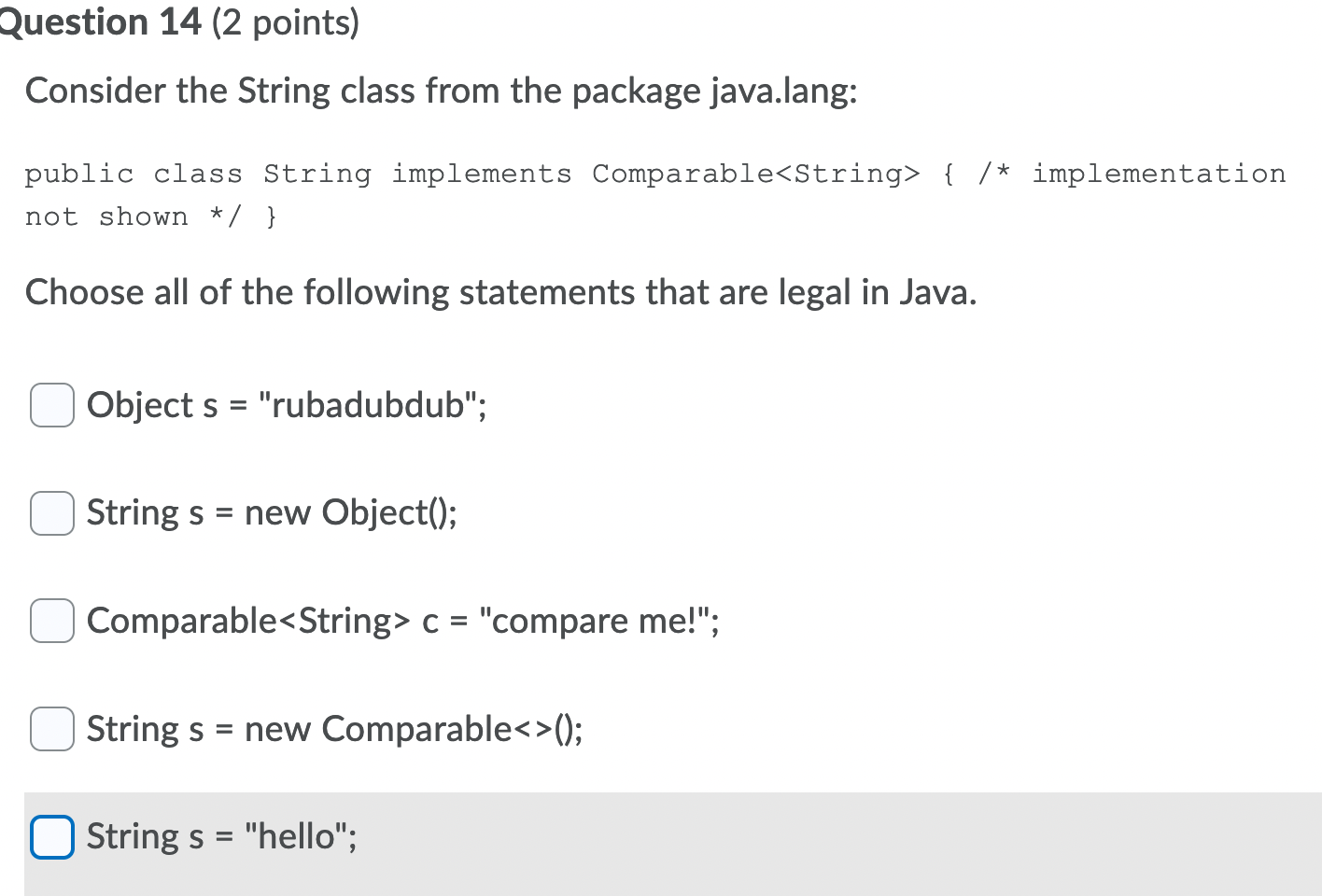Click the Object s = "rubadubdub"; answer label
1322x896 pixels.
click(287, 405)
